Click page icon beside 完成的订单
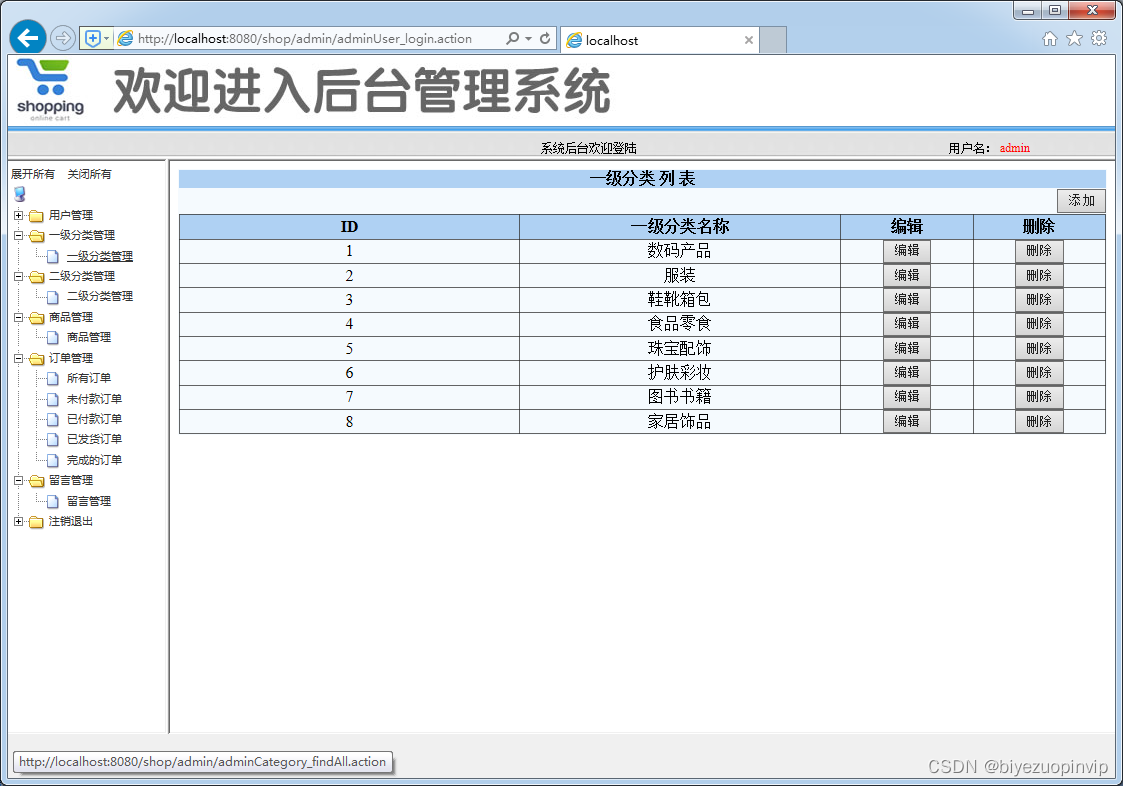Viewport: 1123px width, 786px height. [x=53, y=460]
